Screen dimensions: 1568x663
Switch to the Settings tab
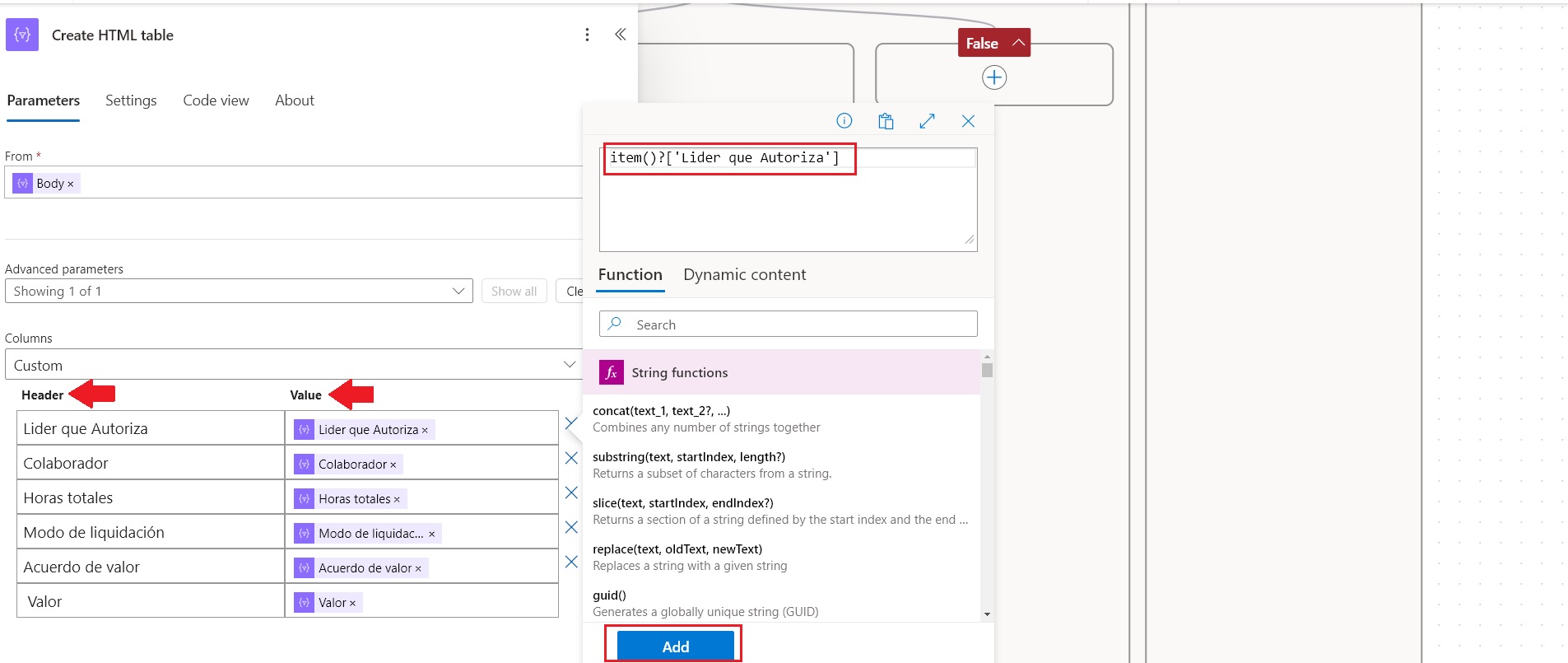click(131, 100)
